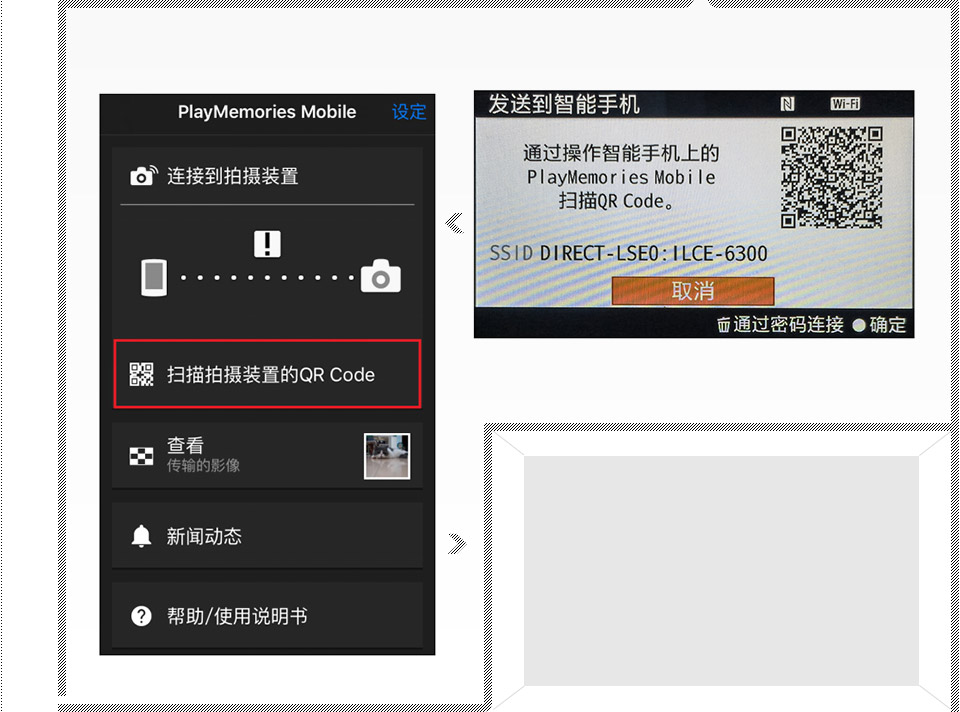Image resolution: width=960 pixels, height=712 pixels.
Task: Open 设定 in the app header
Action: [408, 112]
